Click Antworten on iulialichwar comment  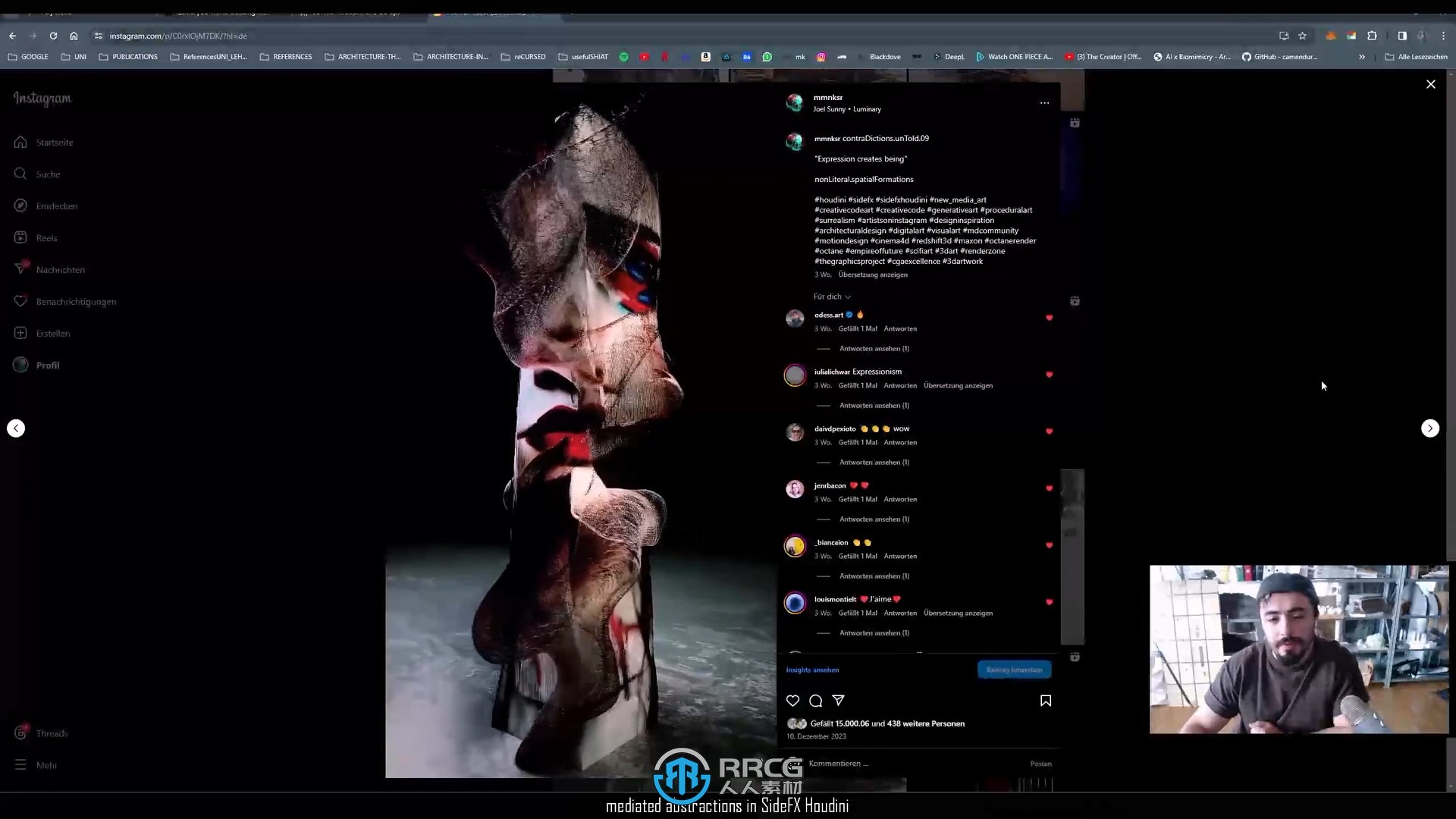(900, 385)
